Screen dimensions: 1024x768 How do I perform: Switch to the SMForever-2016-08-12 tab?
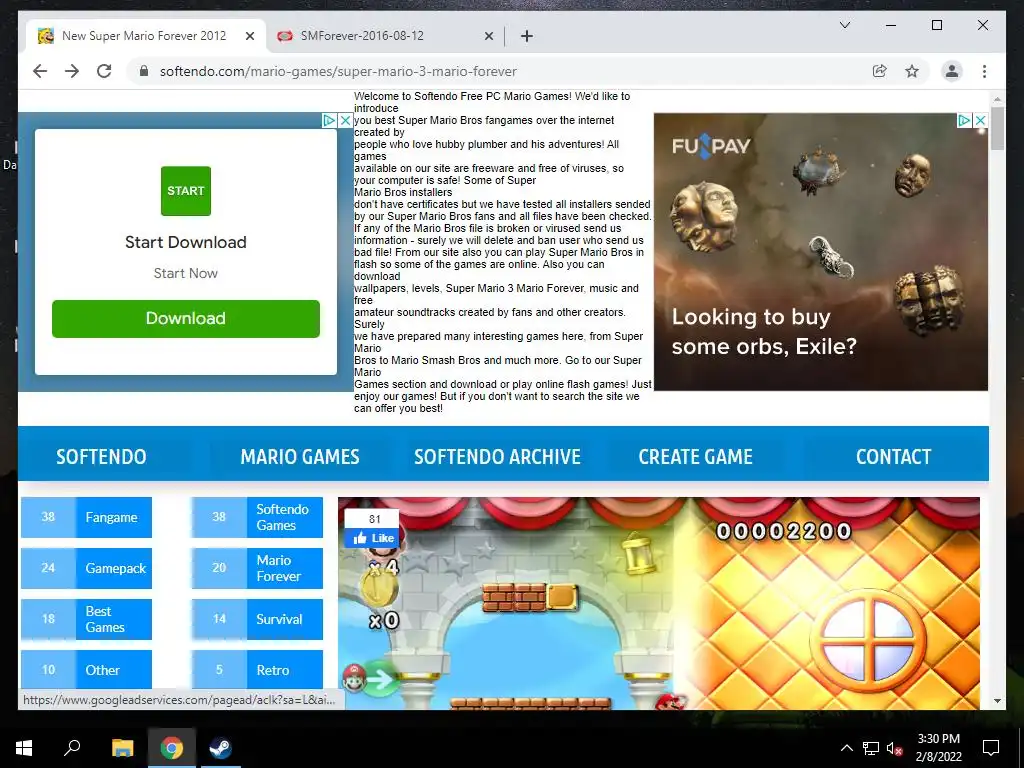tap(385, 36)
